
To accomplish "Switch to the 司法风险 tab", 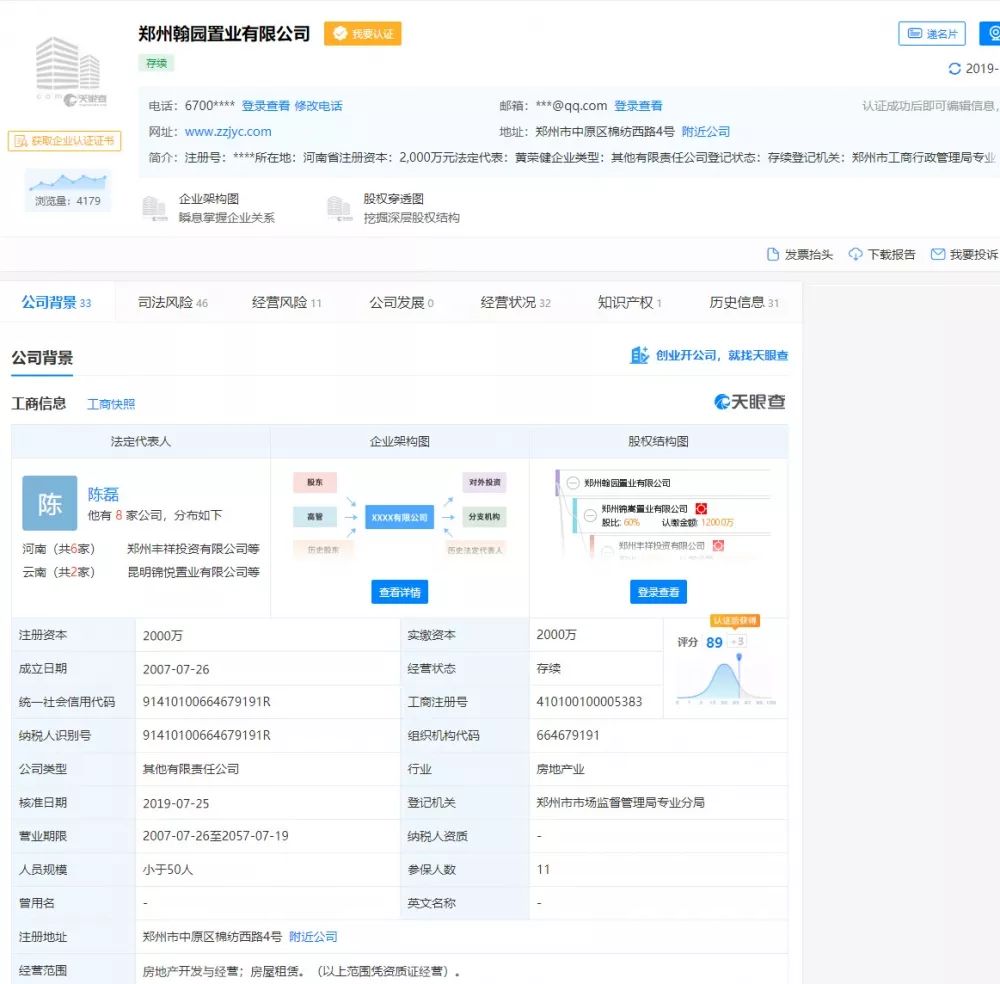I will pyautogui.click(x=173, y=302).
